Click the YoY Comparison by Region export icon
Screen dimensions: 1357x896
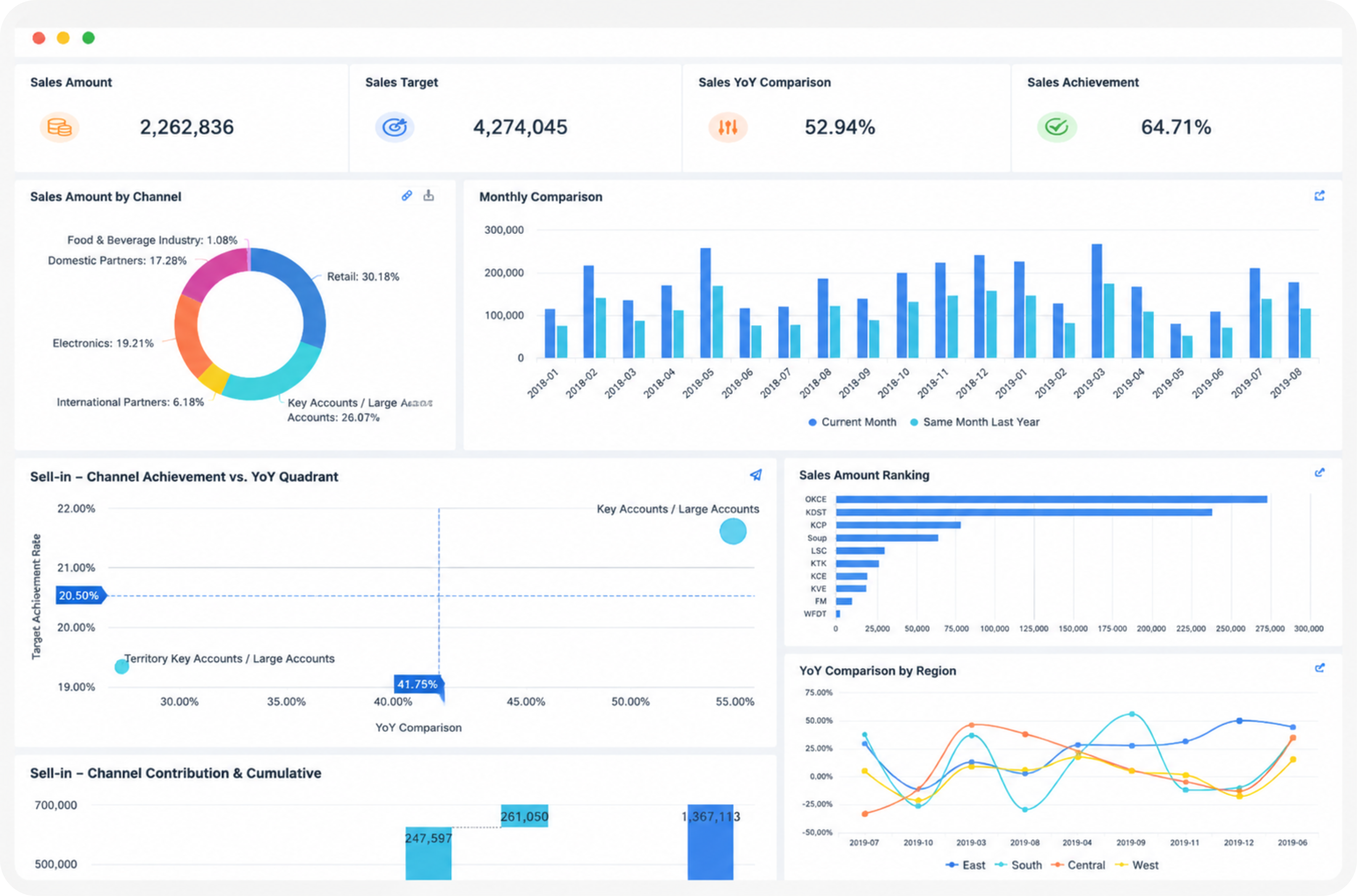point(1319,668)
